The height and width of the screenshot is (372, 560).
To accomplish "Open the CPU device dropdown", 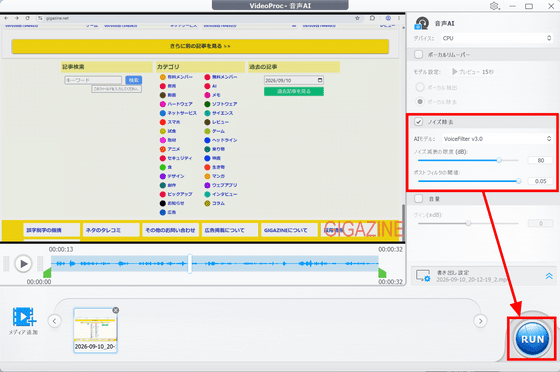I will pyautogui.click(x=497, y=38).
